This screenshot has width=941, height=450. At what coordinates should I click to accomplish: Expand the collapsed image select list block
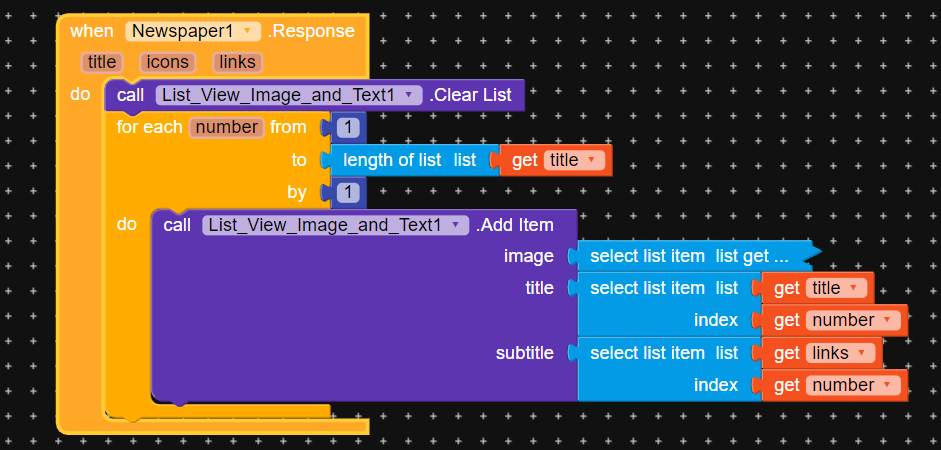click(690, 256)
